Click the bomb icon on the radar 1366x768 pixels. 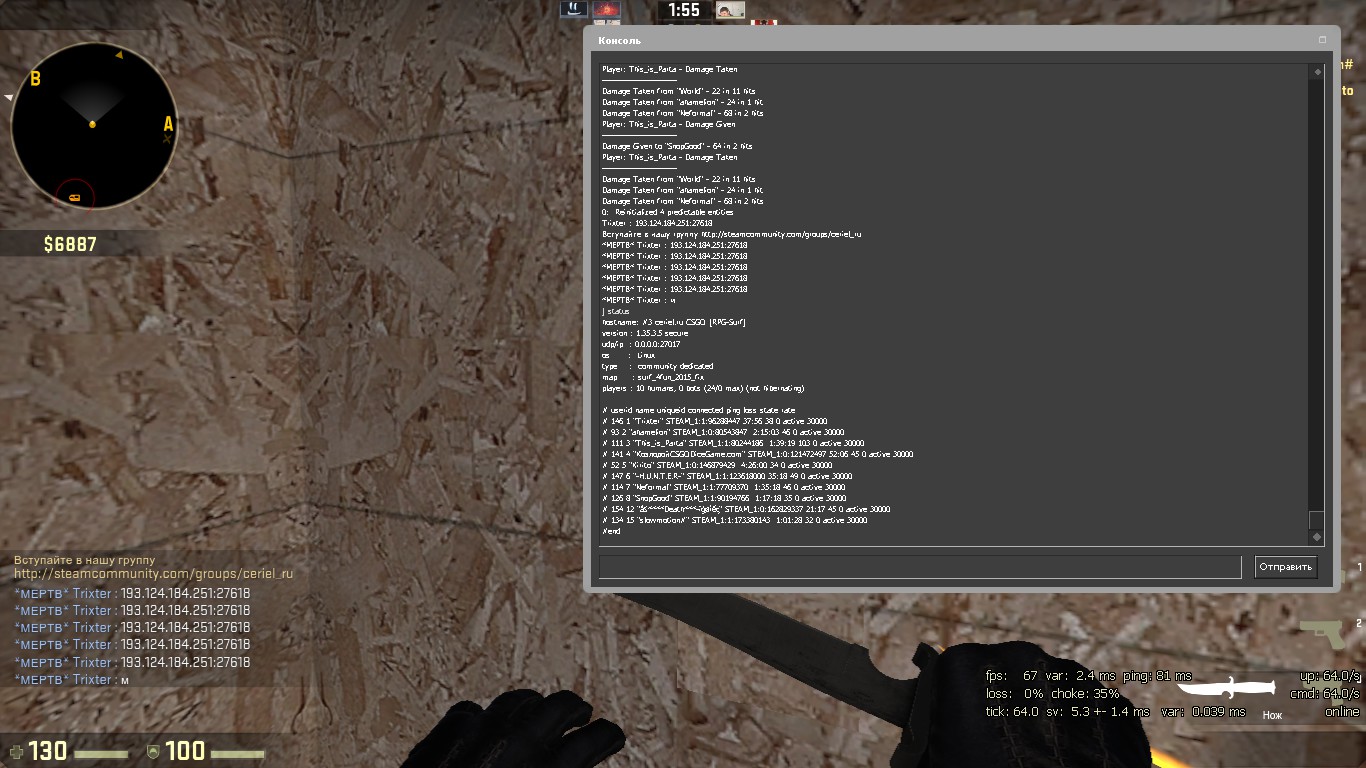(74, 198)
